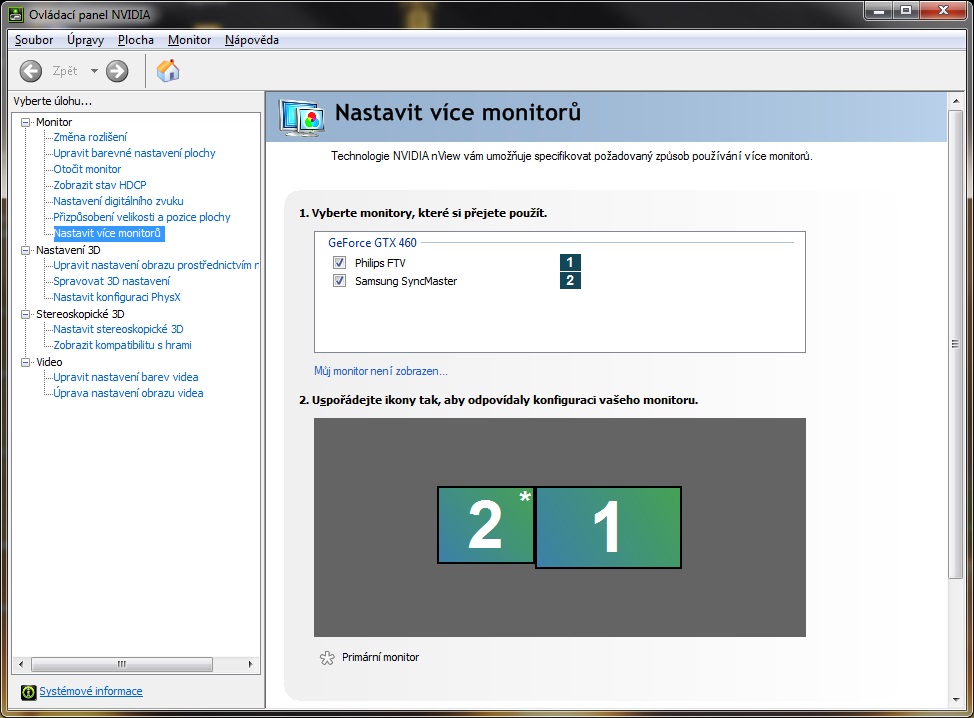974x718 pixels.
Task: Click the GeForce GTX 460 group label
Action: tap(373, 243)
